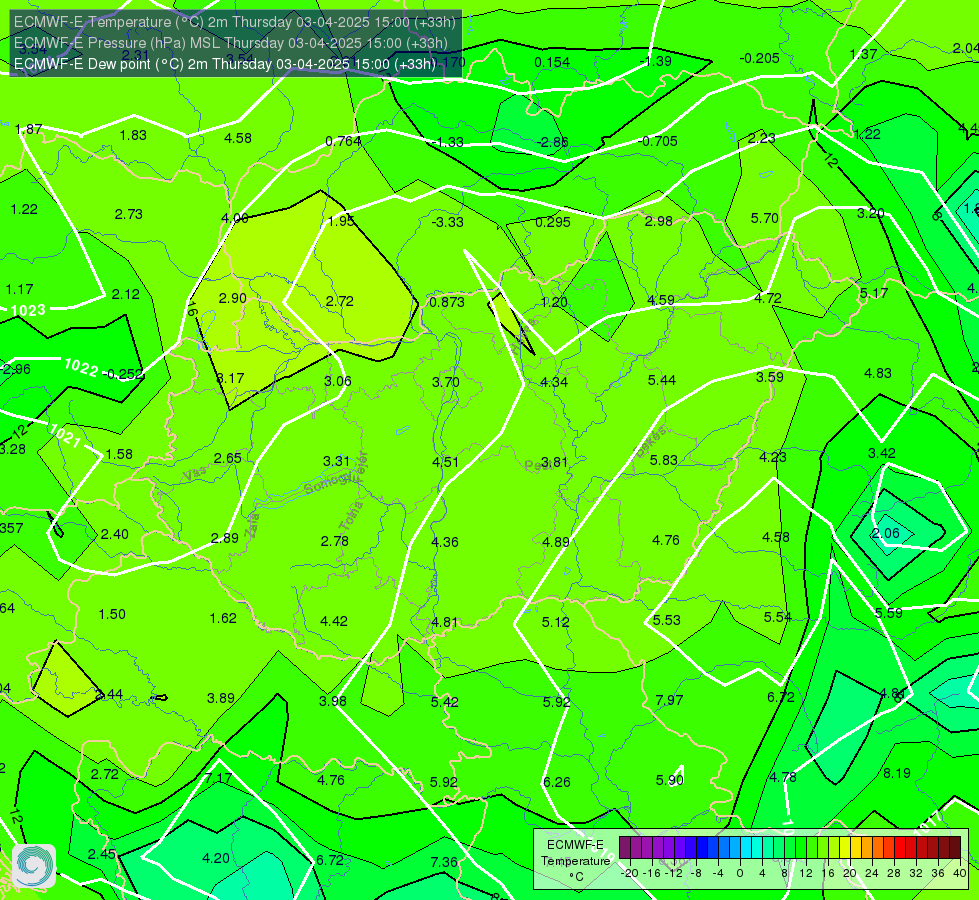Click the dew point value 3.42
Image resolution: width=979 pixels, height=900 pixels.
coord(882,453)
